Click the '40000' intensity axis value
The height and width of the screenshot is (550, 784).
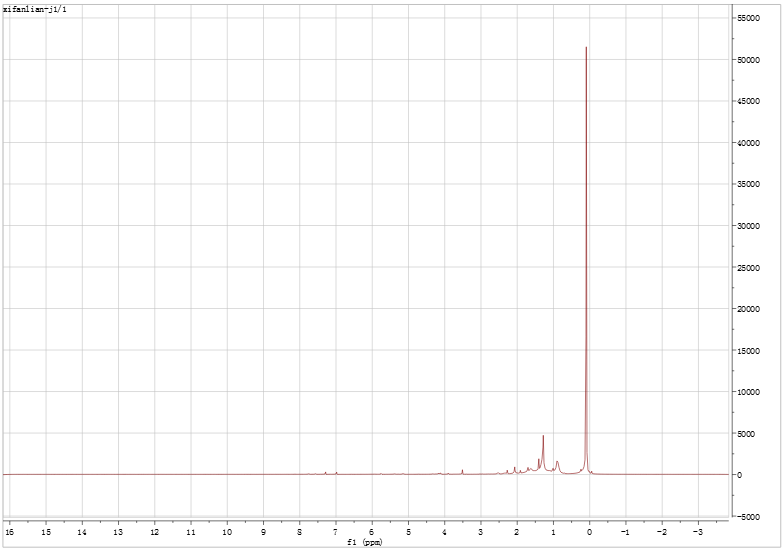point(748,143)
